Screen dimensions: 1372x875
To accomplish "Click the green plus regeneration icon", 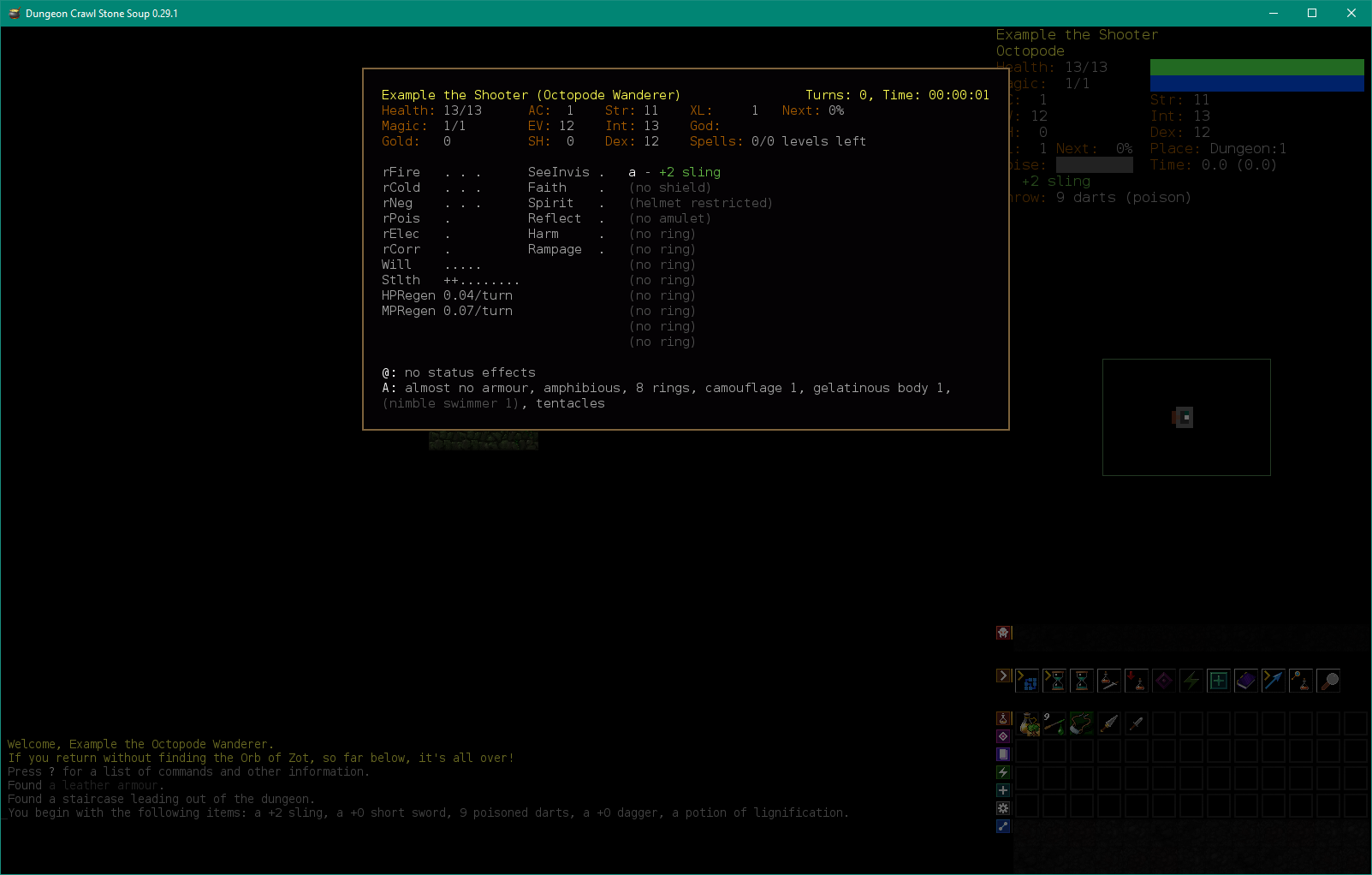I will point(1218,681).
